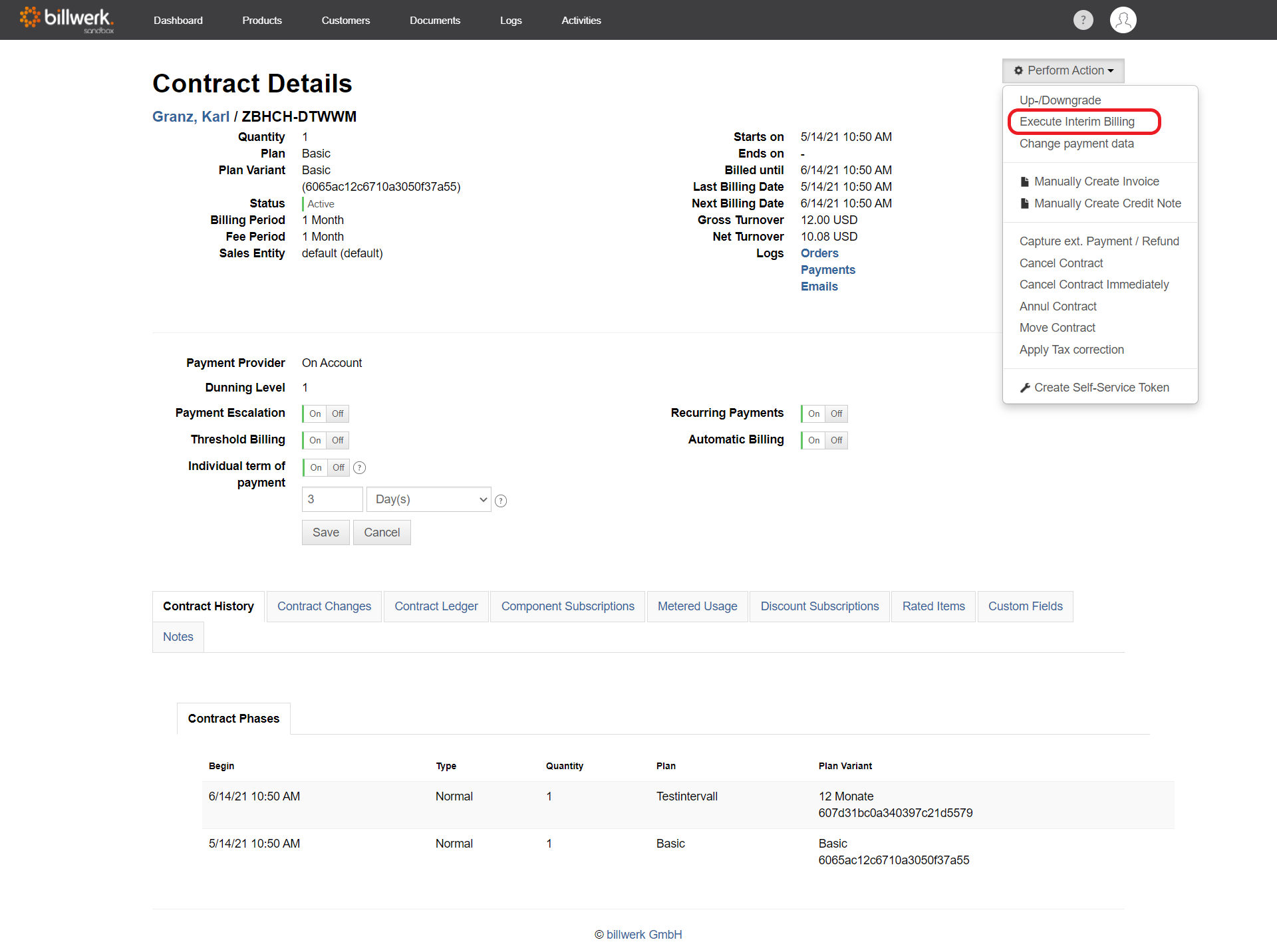Switch to Contract History tab

[208, 606]
